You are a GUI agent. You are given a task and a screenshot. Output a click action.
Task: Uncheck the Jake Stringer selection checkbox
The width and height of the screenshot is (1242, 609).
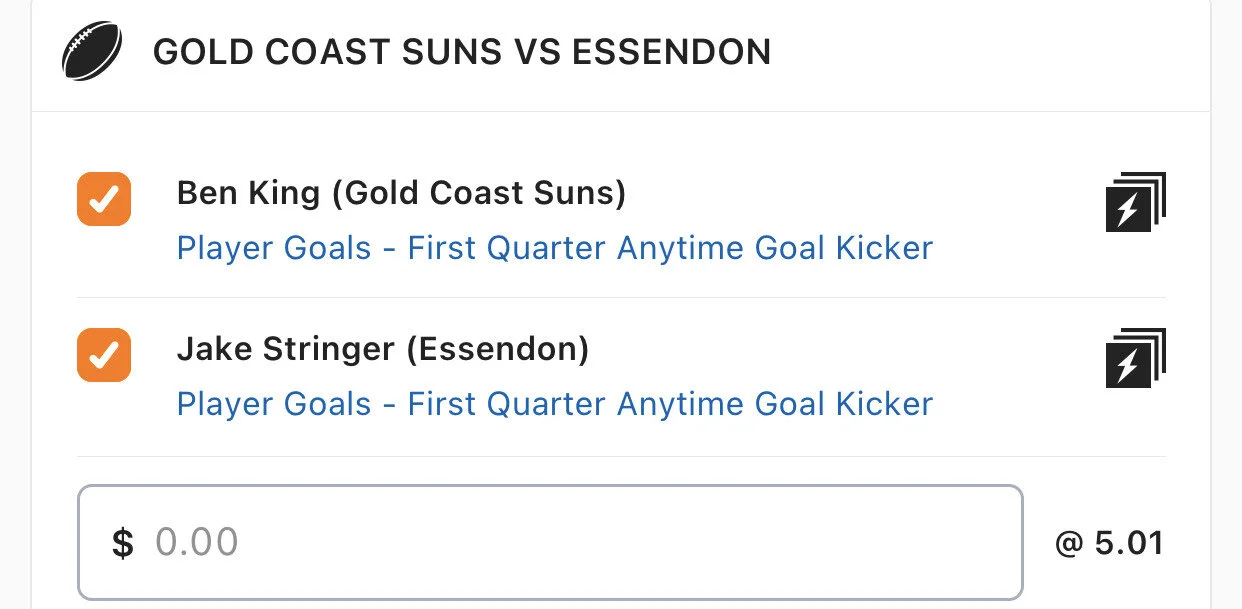[104, 355]
